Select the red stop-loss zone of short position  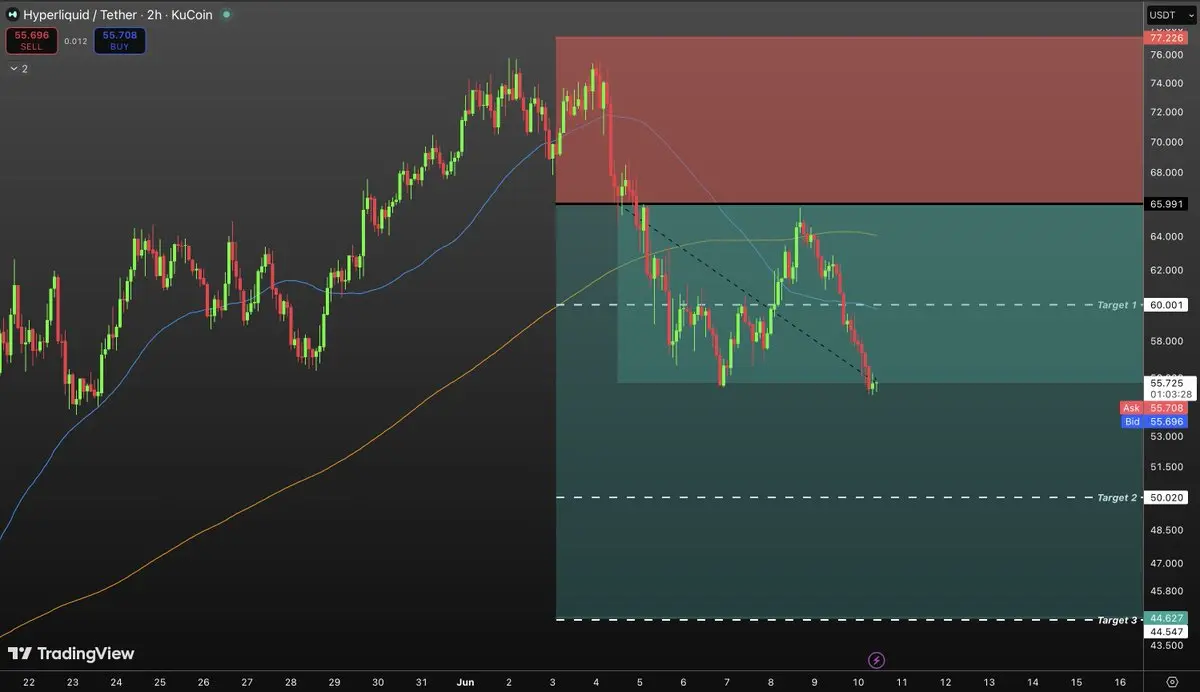coord(848,120)
